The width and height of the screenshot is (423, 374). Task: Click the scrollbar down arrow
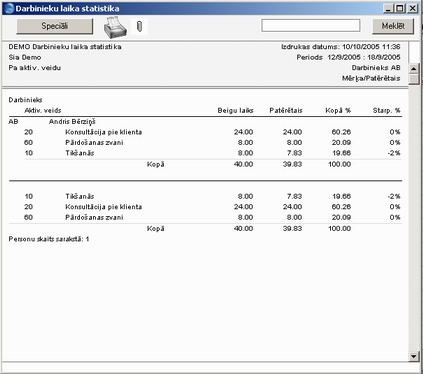[x=414, y=356]
